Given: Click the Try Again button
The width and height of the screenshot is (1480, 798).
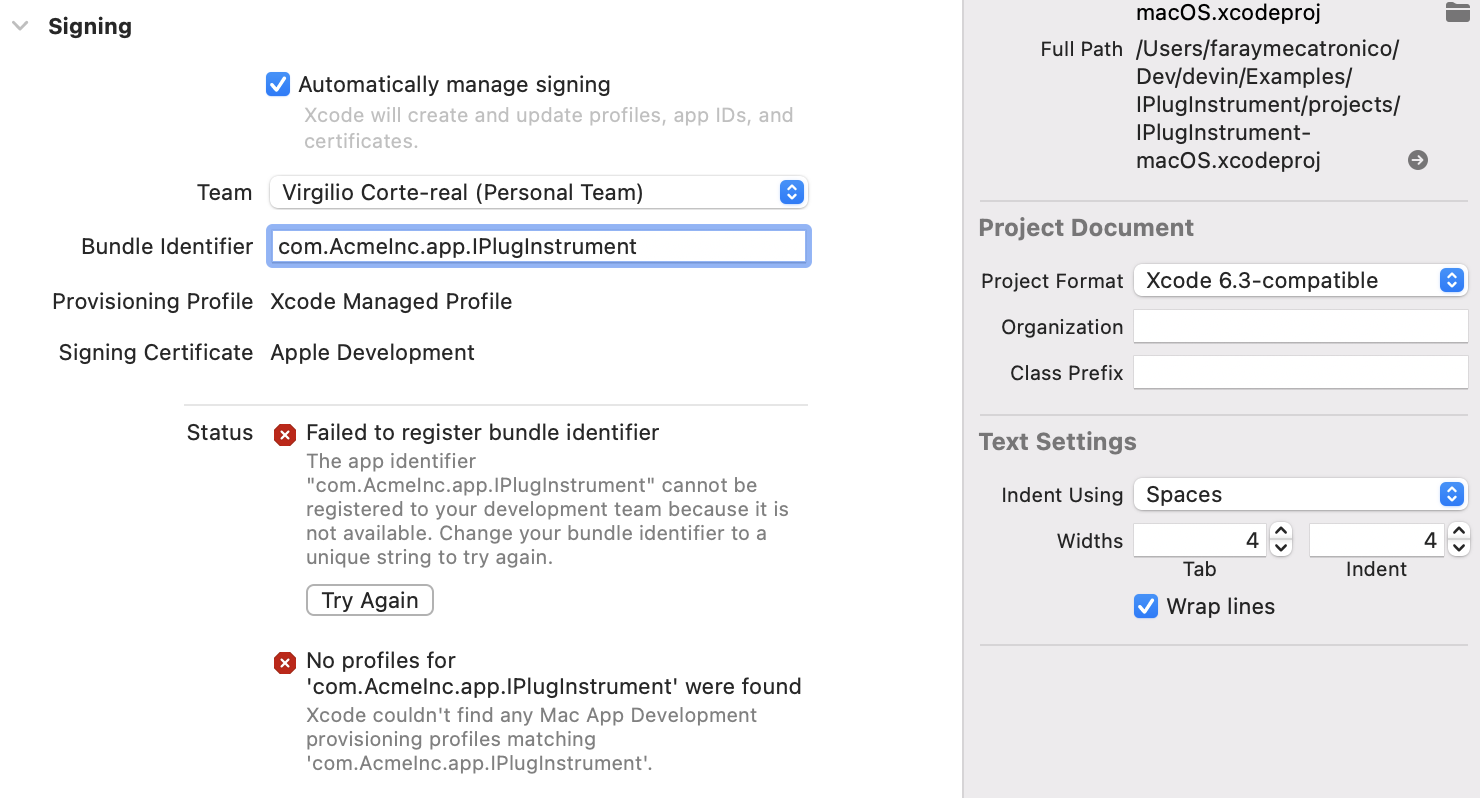Looking at the screenshot, I should point(369,600).
